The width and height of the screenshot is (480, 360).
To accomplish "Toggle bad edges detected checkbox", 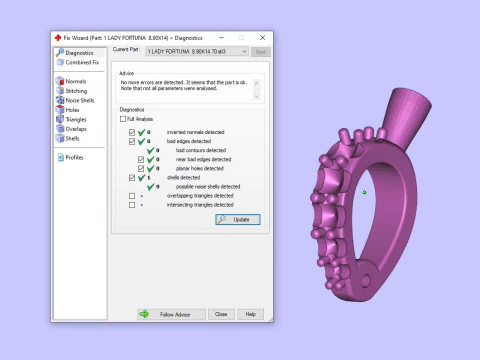I will pyautogui.click(x=132, y=141).
